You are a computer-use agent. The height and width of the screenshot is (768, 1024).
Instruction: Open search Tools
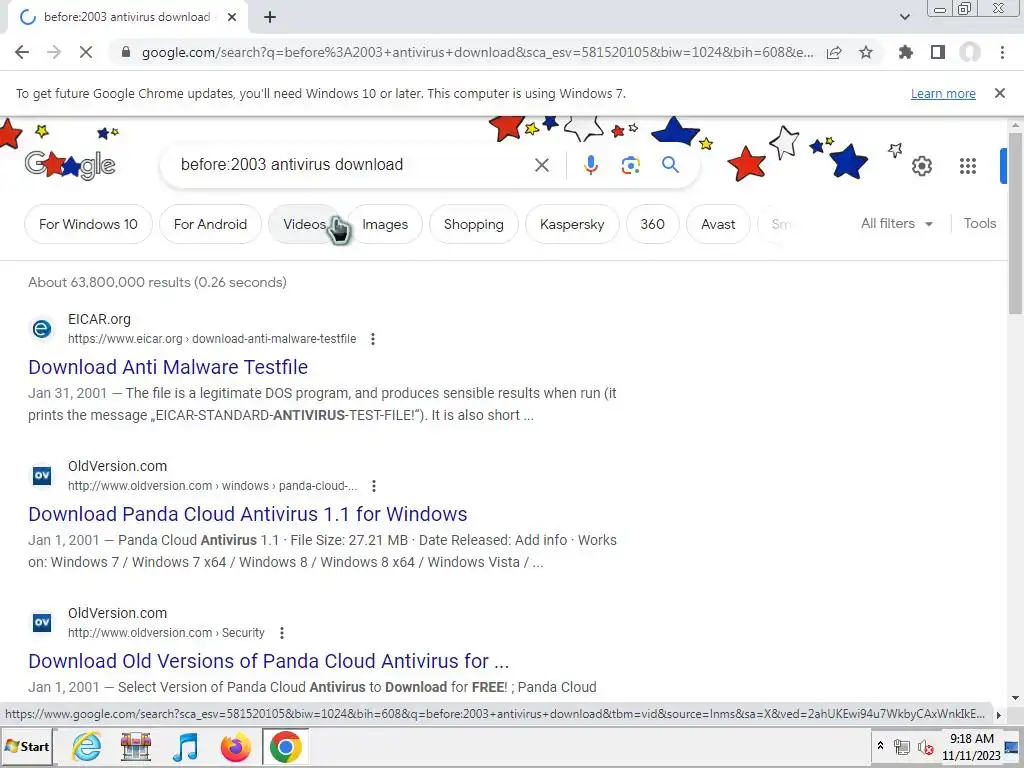click(x=980, y=223)
